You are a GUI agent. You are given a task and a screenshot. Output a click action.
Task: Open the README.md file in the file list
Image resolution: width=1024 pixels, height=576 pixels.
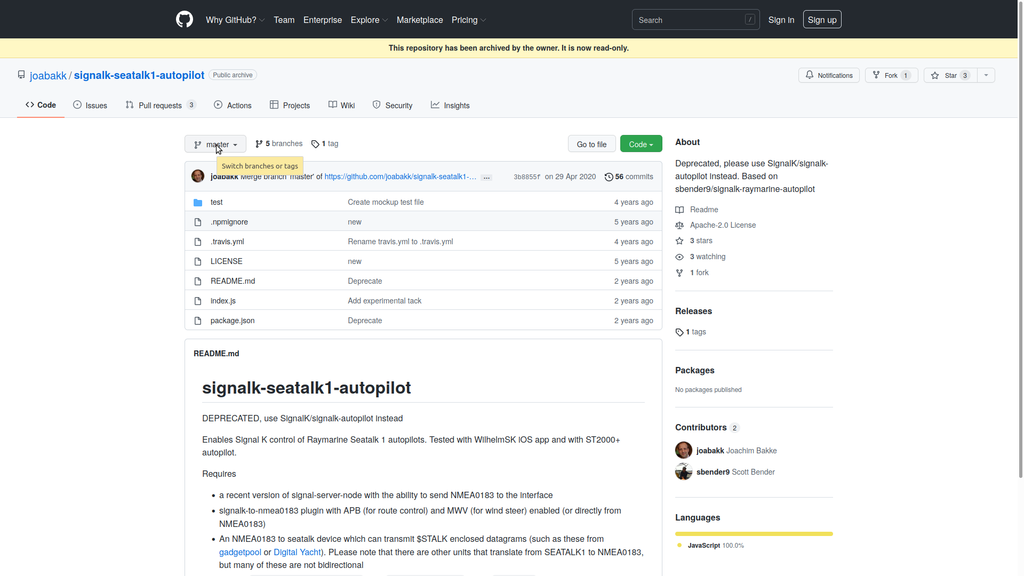(232, 281)
